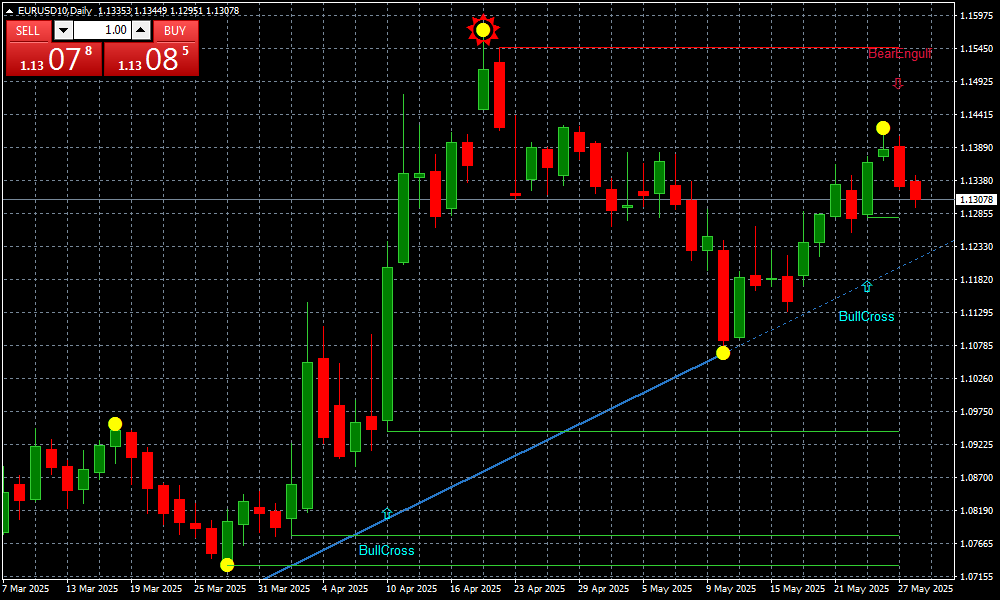Decrease lot volume with the down arrow

coord(63,30)
